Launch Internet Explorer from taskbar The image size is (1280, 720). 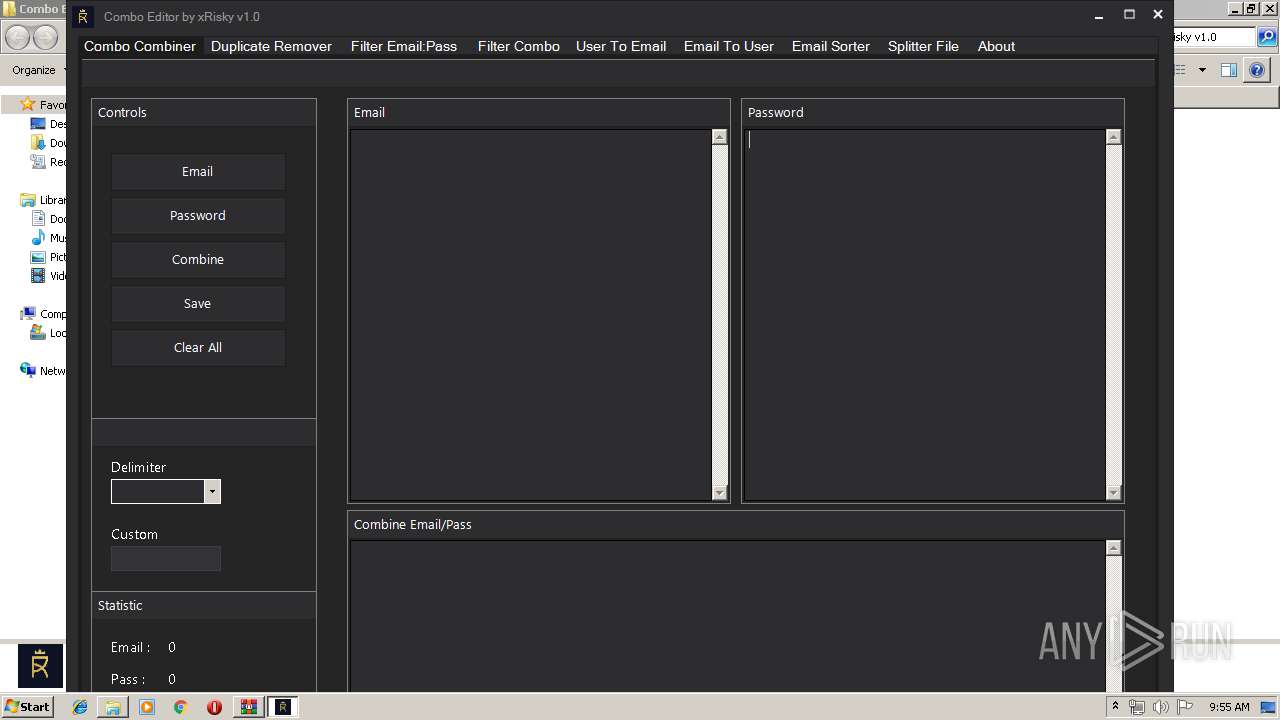[x=80, y=707]
